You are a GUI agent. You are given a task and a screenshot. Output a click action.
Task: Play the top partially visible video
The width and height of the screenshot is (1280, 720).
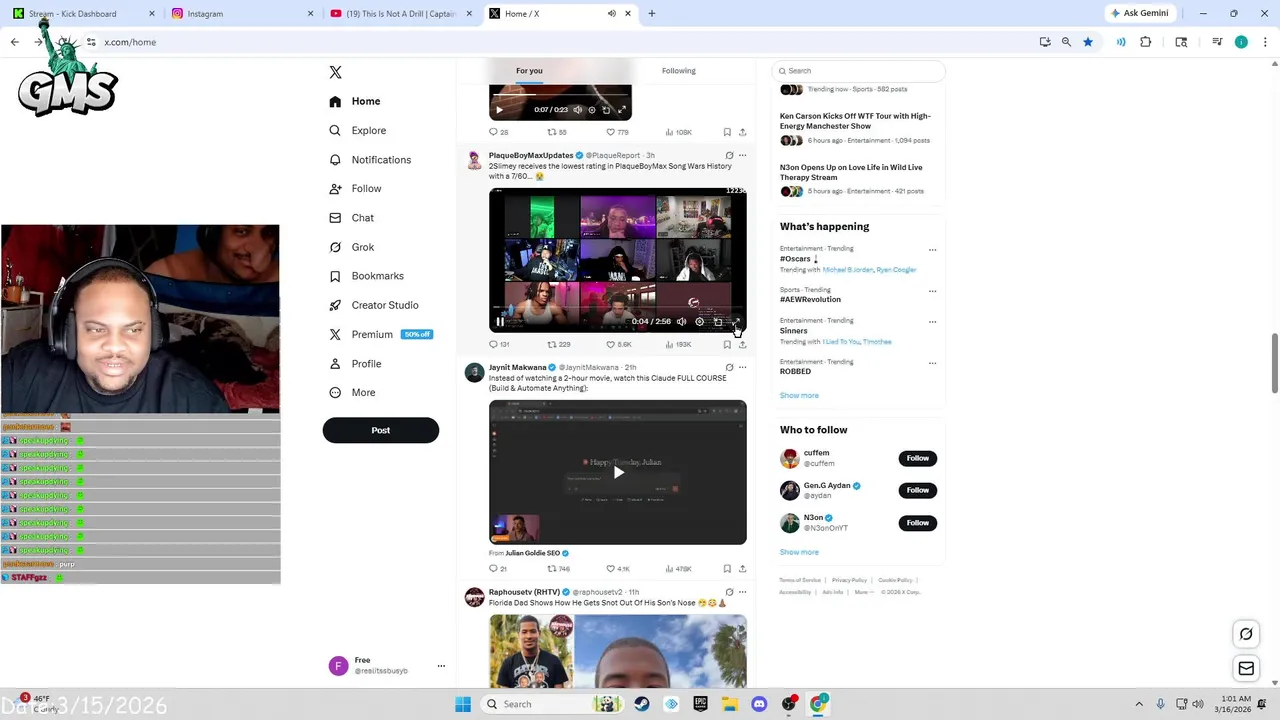coord(499,110)
